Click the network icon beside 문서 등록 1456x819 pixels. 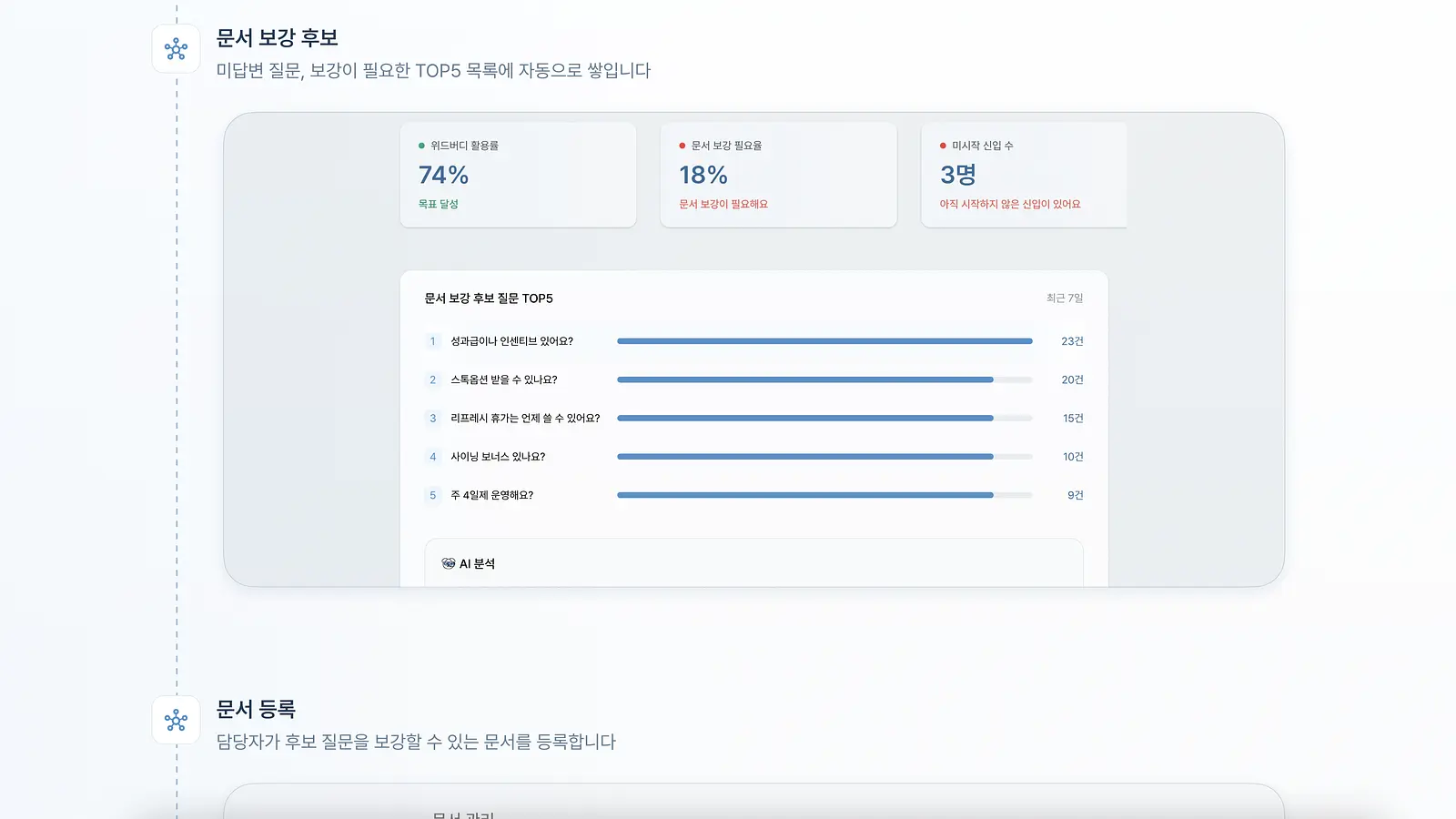click(176, 721)
